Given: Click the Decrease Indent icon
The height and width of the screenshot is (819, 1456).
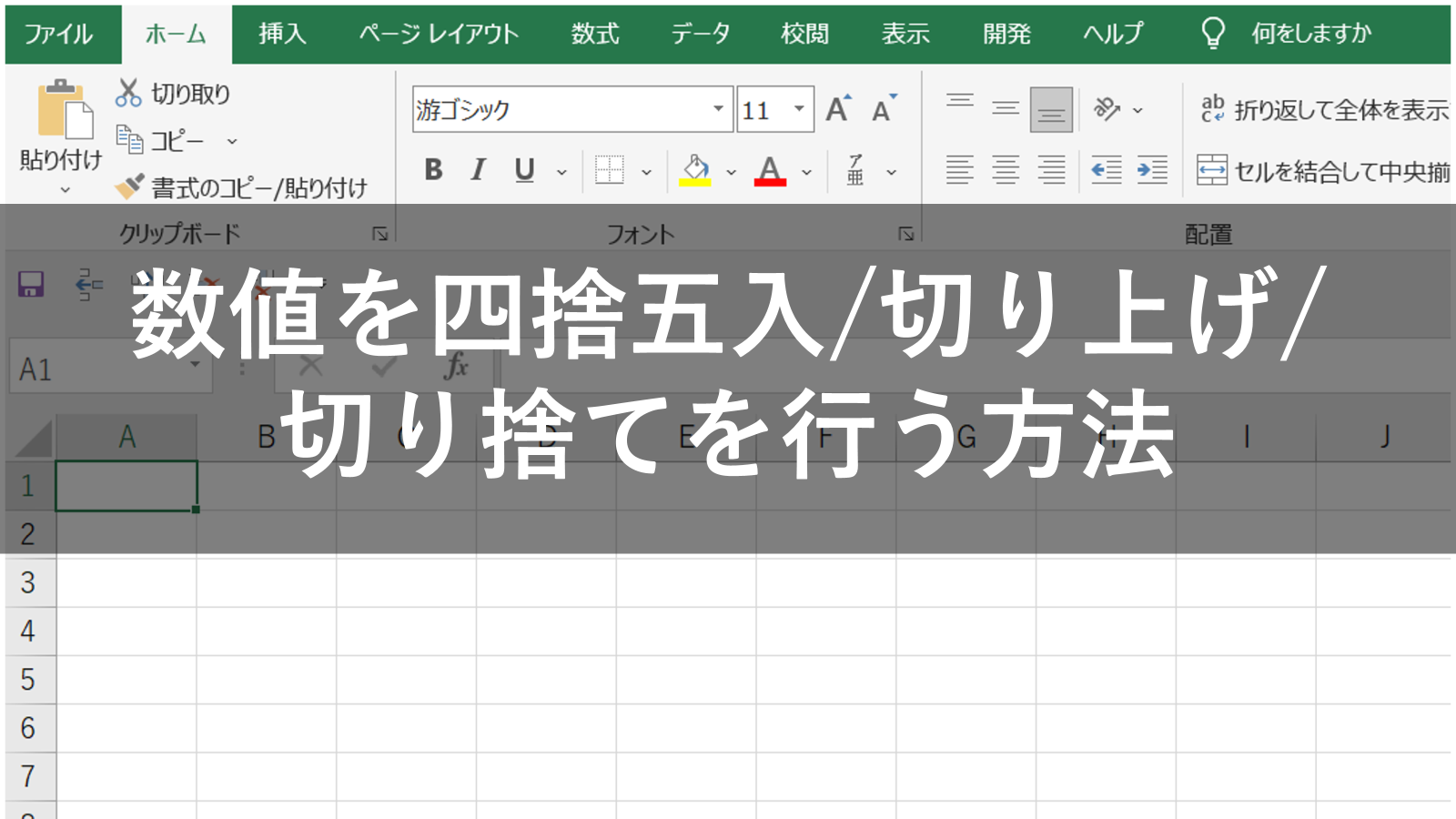Looking at the screenshot, I should click(x=1107, y=170).
